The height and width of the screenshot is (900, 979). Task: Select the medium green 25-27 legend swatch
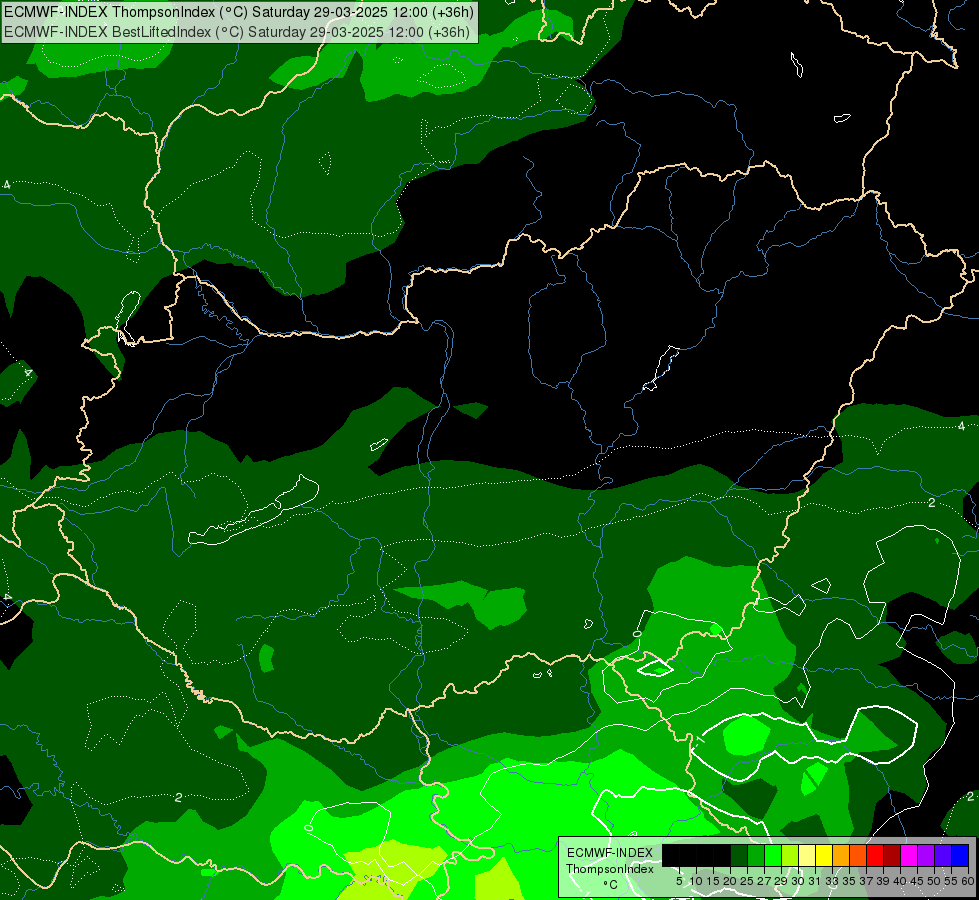coord(755,855)
